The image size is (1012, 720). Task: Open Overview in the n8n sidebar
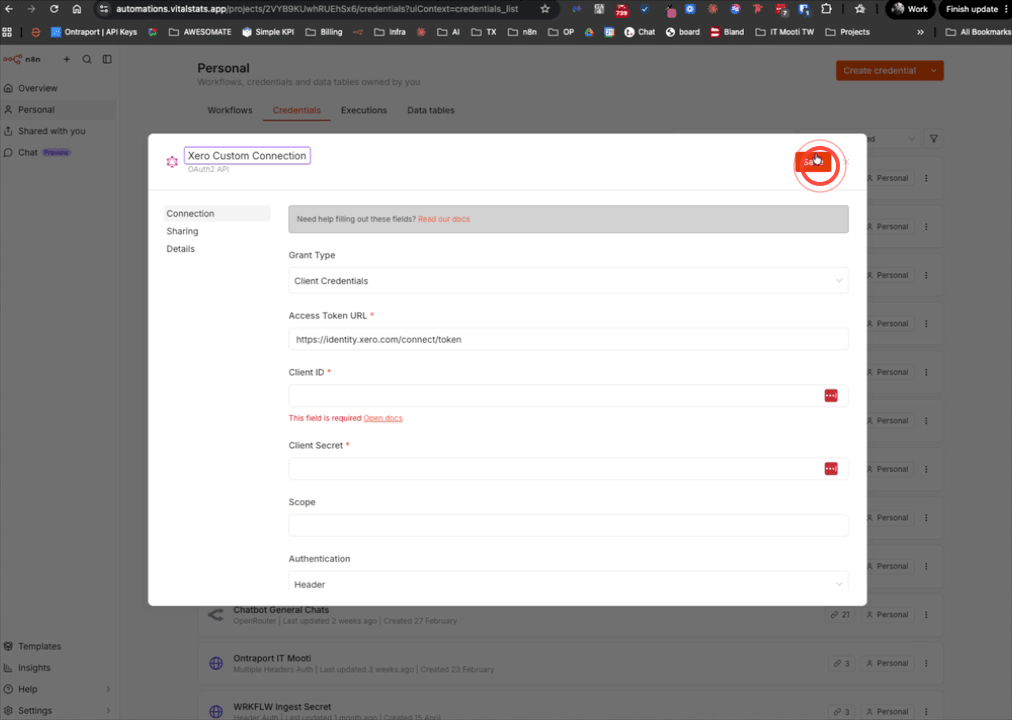point(37,88)
